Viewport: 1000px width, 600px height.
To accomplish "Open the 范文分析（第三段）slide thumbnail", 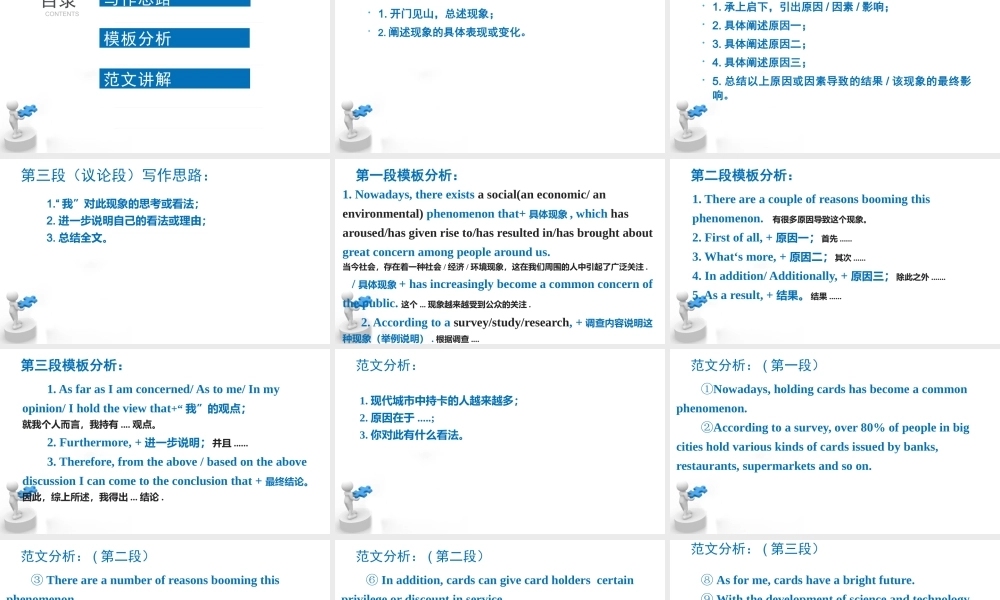I will (834, 572).
